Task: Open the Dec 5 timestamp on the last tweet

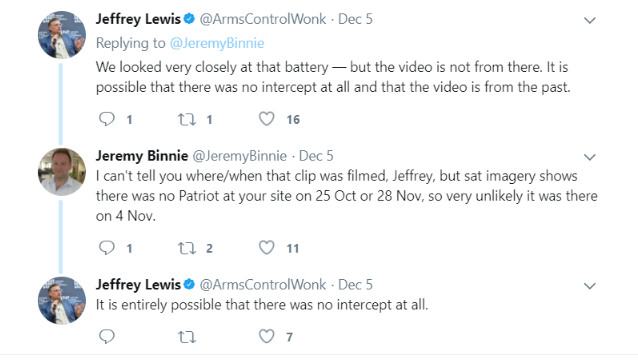Action: point(355,284)
